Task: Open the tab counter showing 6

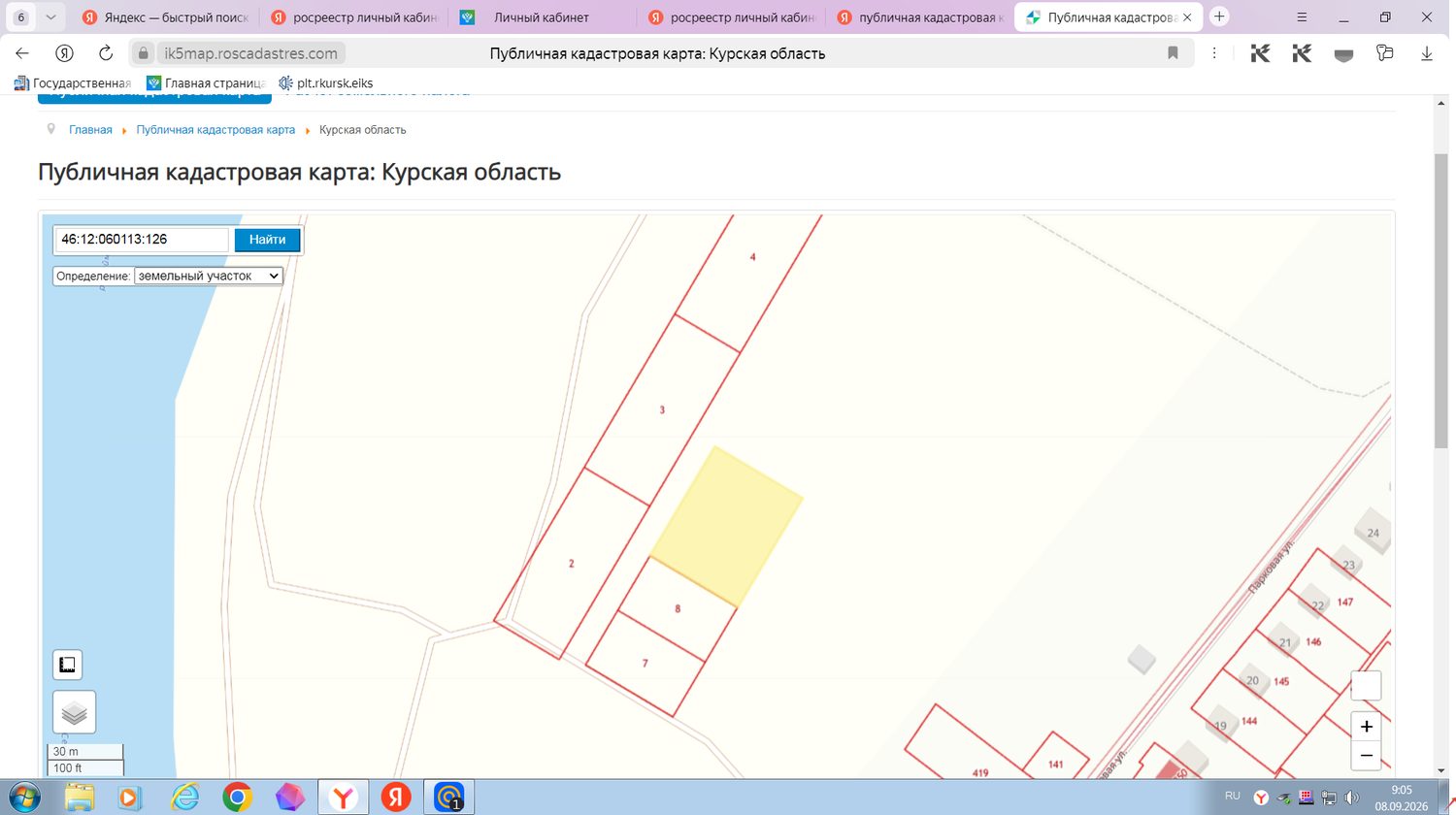Action: (21, 17)
